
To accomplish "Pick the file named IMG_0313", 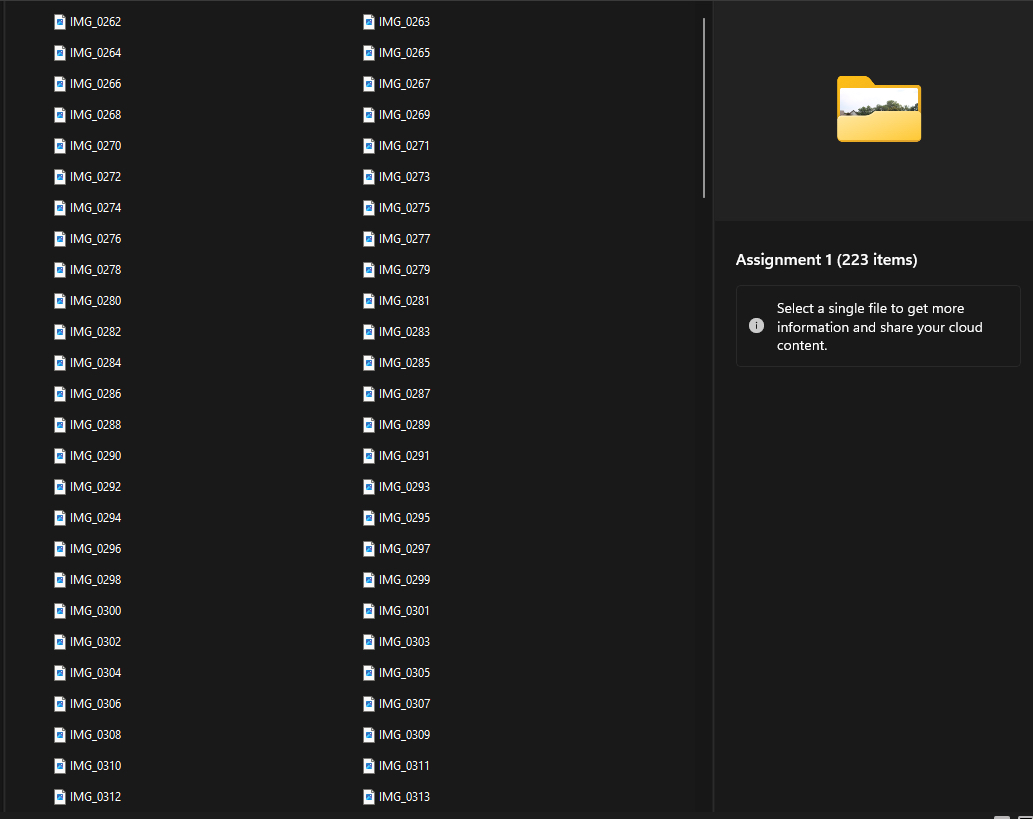I will click(404, 797).
